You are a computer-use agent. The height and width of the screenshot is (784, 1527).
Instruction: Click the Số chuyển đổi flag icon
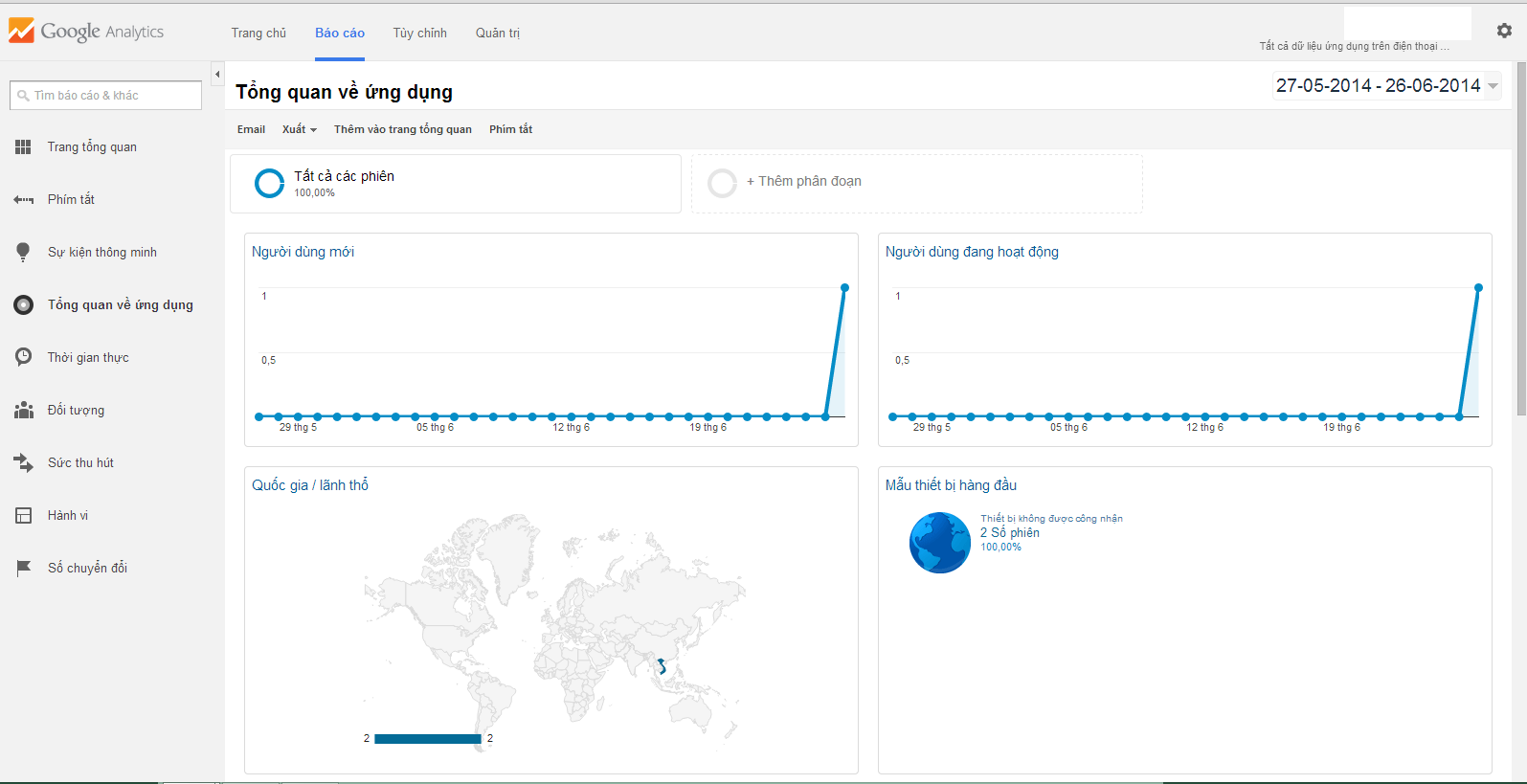point(23,568)
